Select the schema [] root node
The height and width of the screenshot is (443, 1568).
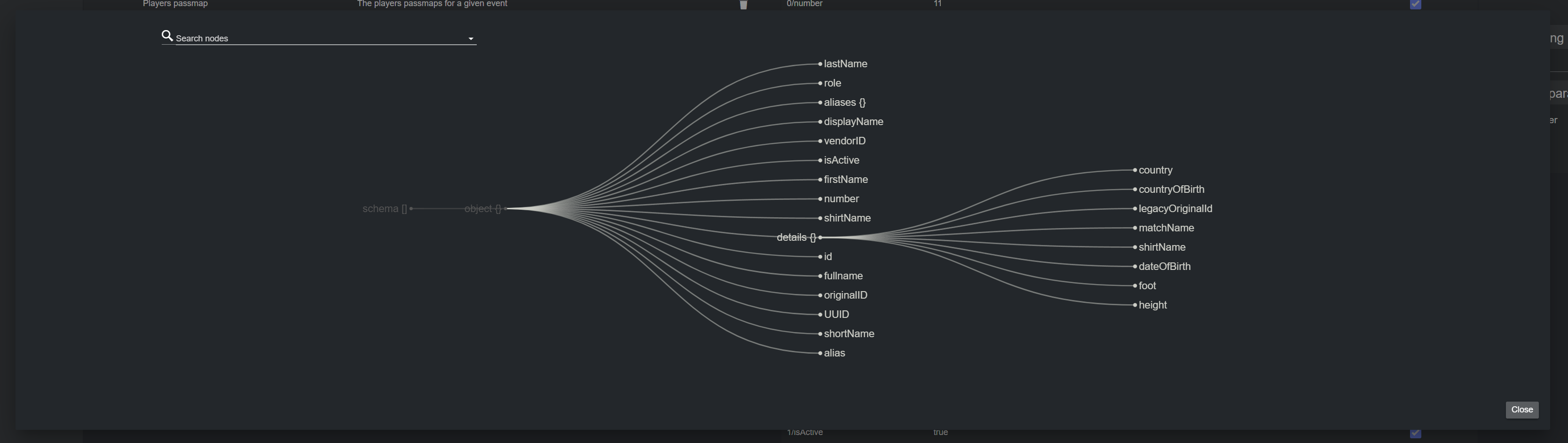pos(411,209)
